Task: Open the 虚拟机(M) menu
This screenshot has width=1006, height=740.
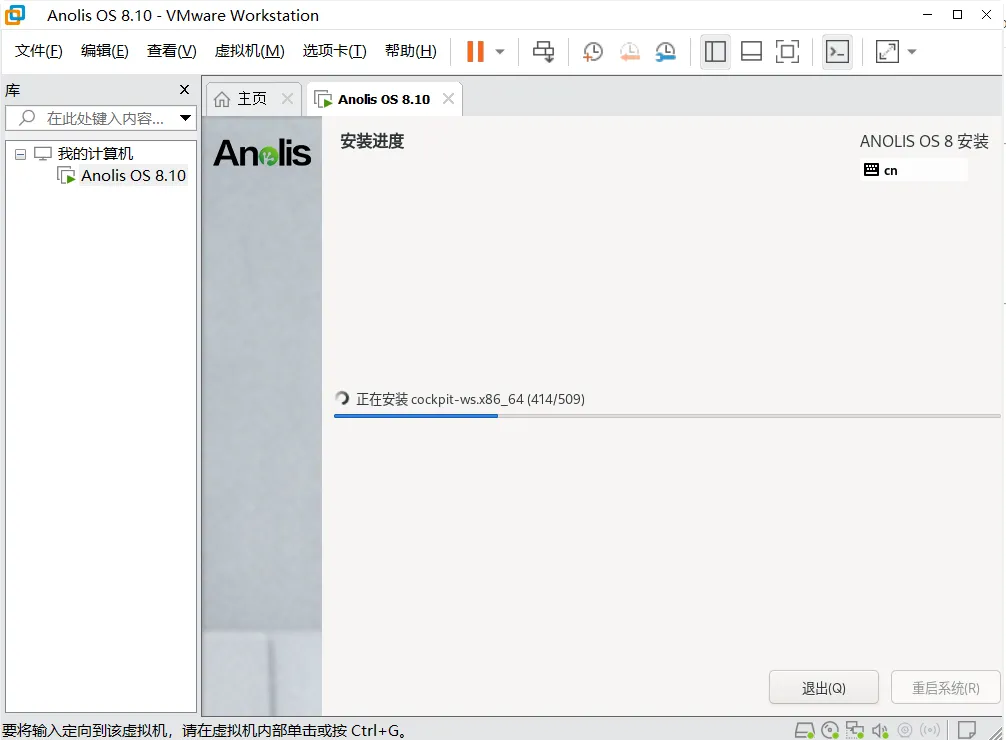Action: pyautogui.click(x=250, y=51)
